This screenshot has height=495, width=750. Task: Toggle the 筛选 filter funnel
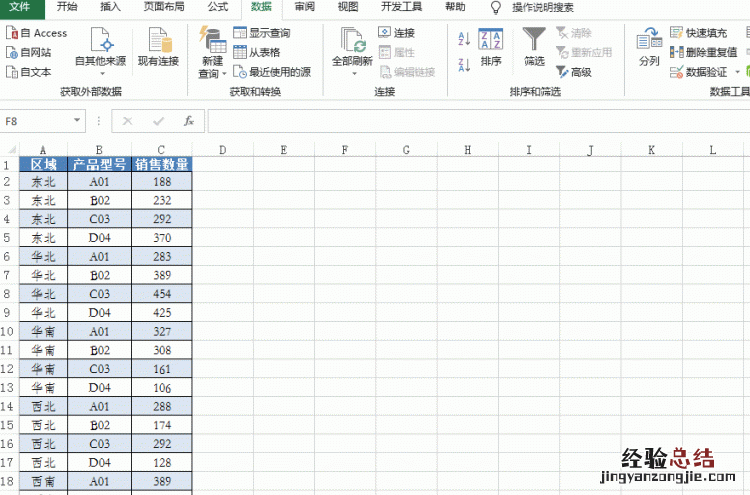(x=534, y=47)
